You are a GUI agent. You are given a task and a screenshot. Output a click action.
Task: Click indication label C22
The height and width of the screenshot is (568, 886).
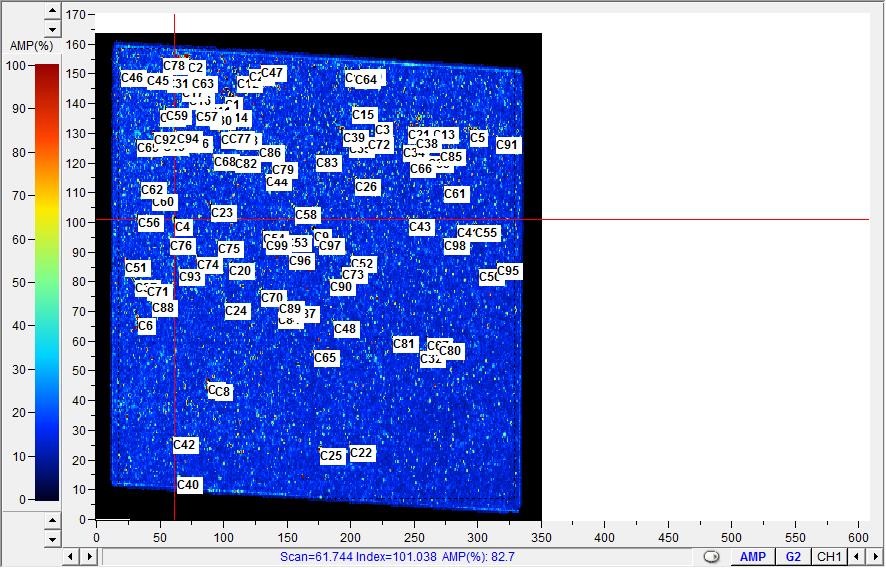pyautogui.click(x=362, y=454)
